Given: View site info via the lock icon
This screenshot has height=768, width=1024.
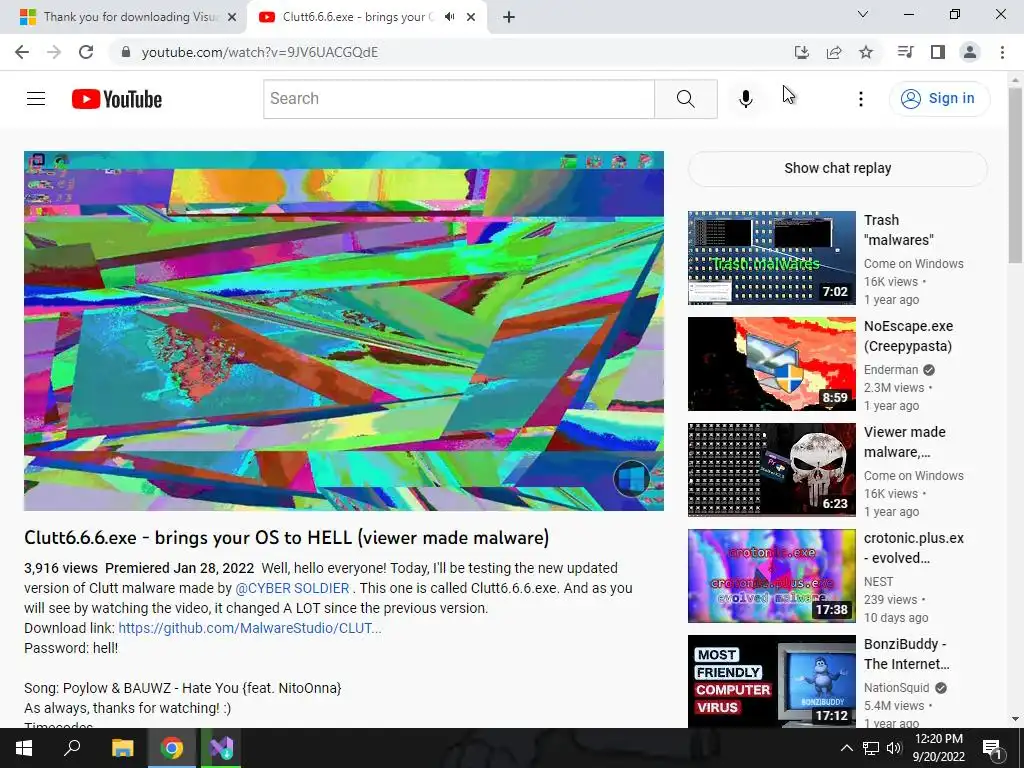Looking at the screenshot, I should [x=126, y=52].
